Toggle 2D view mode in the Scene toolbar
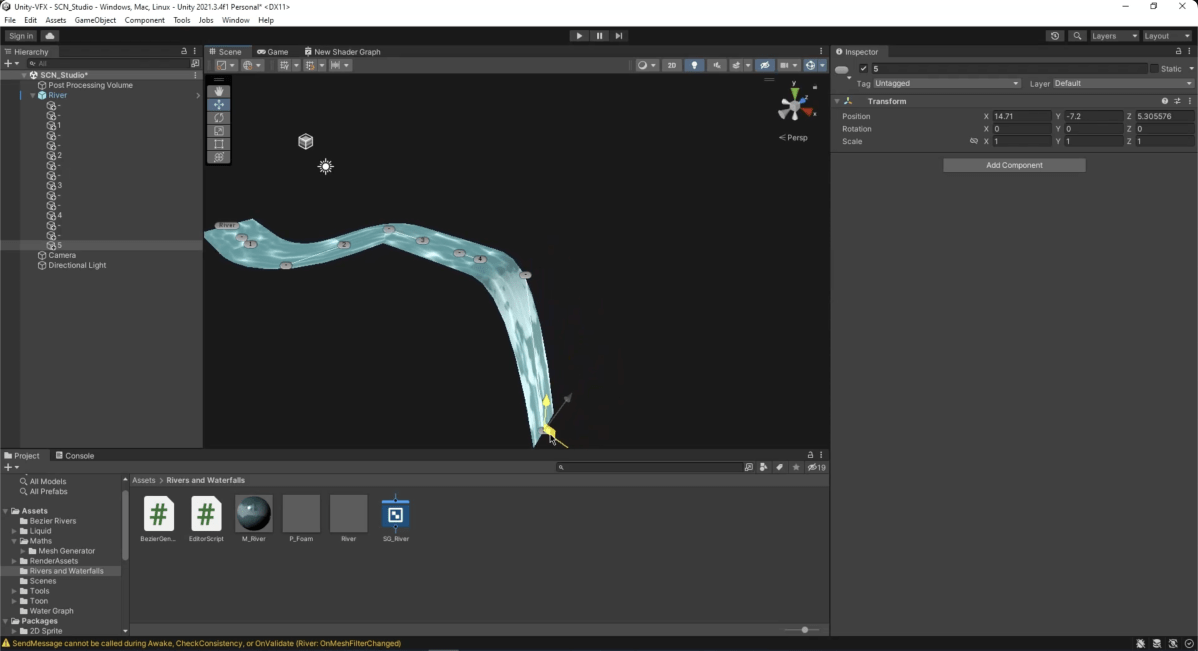The height and width of the screenshot is (651, 1198). tap(672, 65)
